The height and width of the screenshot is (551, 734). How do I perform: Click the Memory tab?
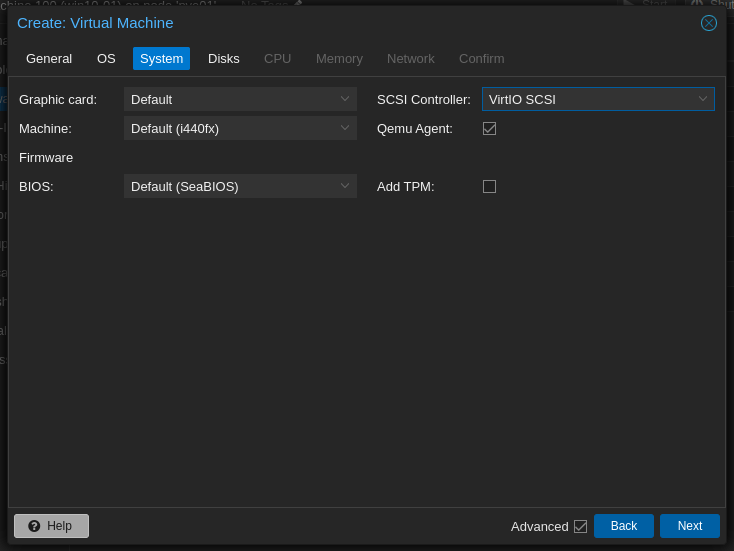[339, 59]
